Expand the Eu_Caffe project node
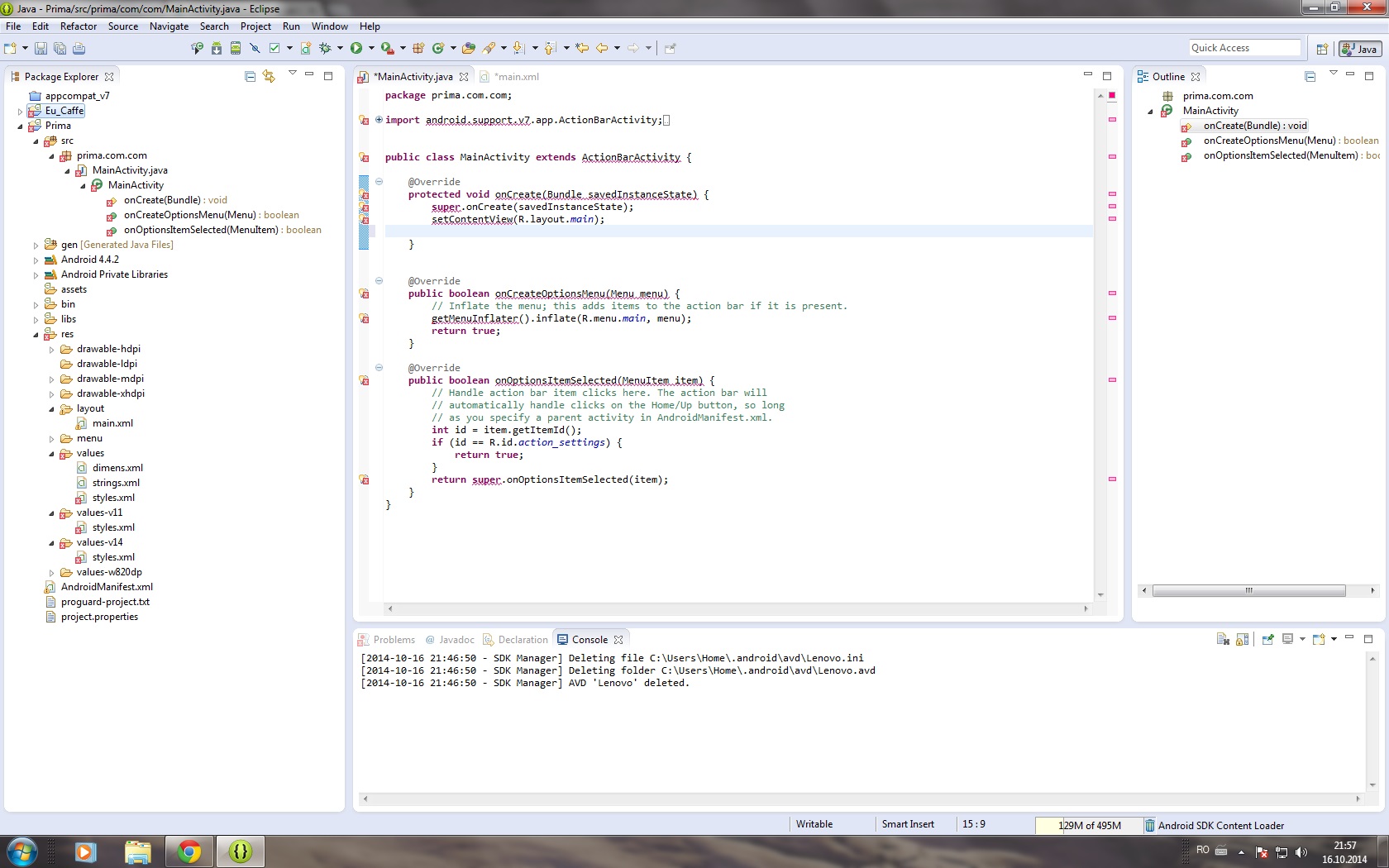 [x=20, y=111]
